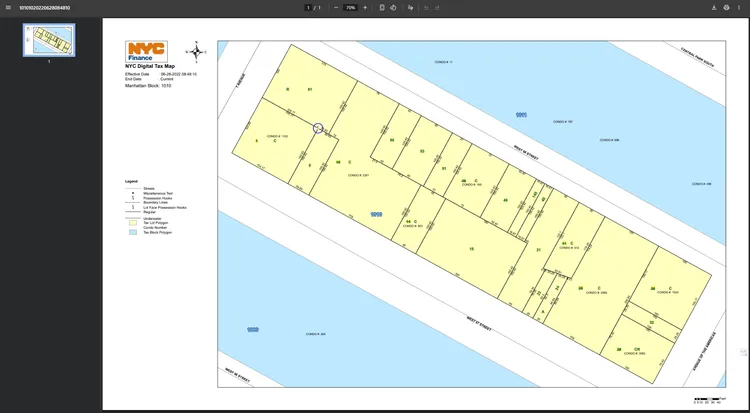Image resolution: width=750 pixels, height=413 pixels.
Task: Select the page 1 thumbnail
Action: (x=50, y=39)
